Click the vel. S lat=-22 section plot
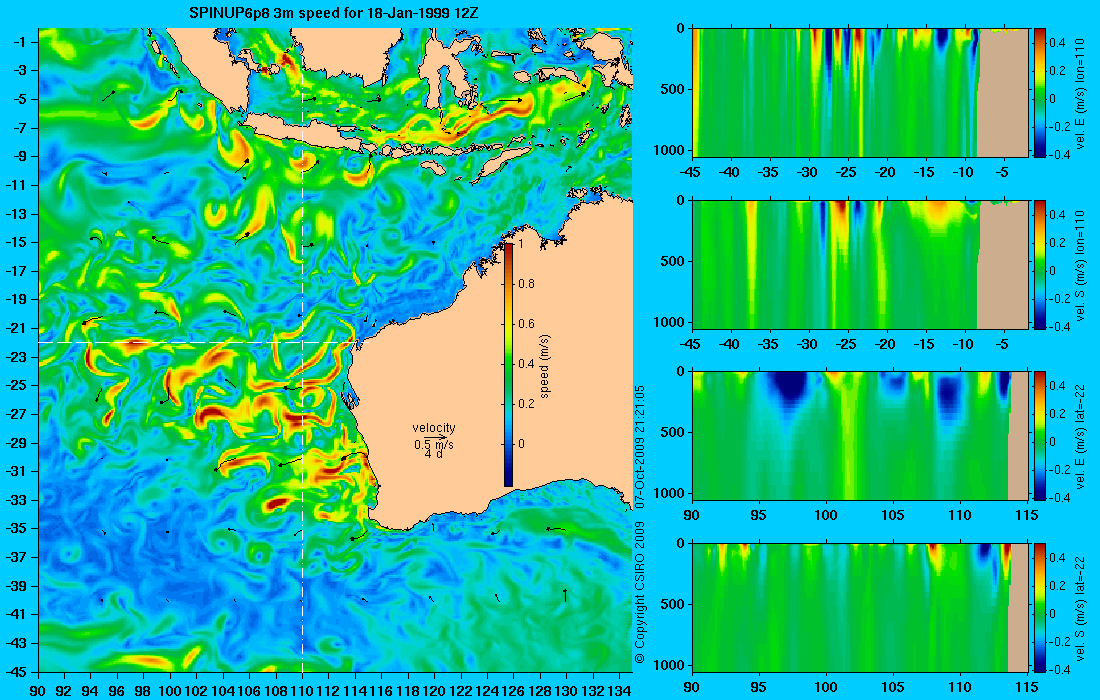 tap(861, 607)
